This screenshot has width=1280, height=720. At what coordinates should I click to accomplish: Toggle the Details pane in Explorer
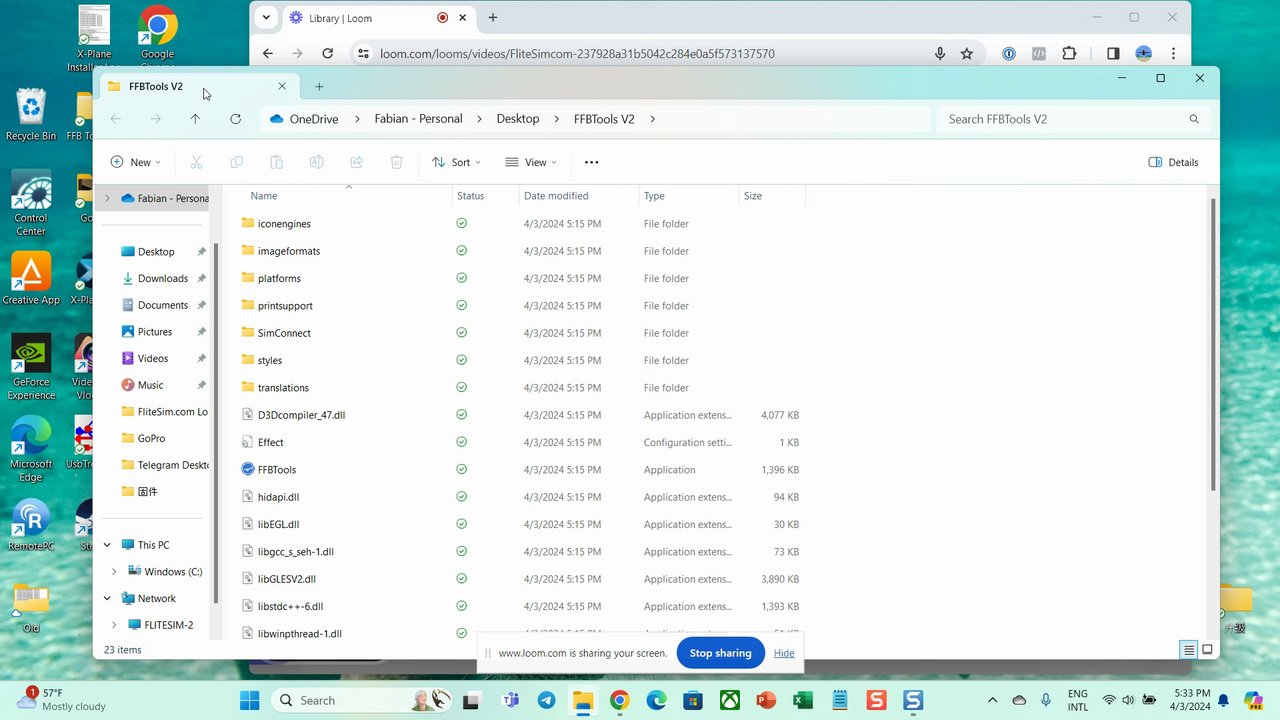(1174, 162)
